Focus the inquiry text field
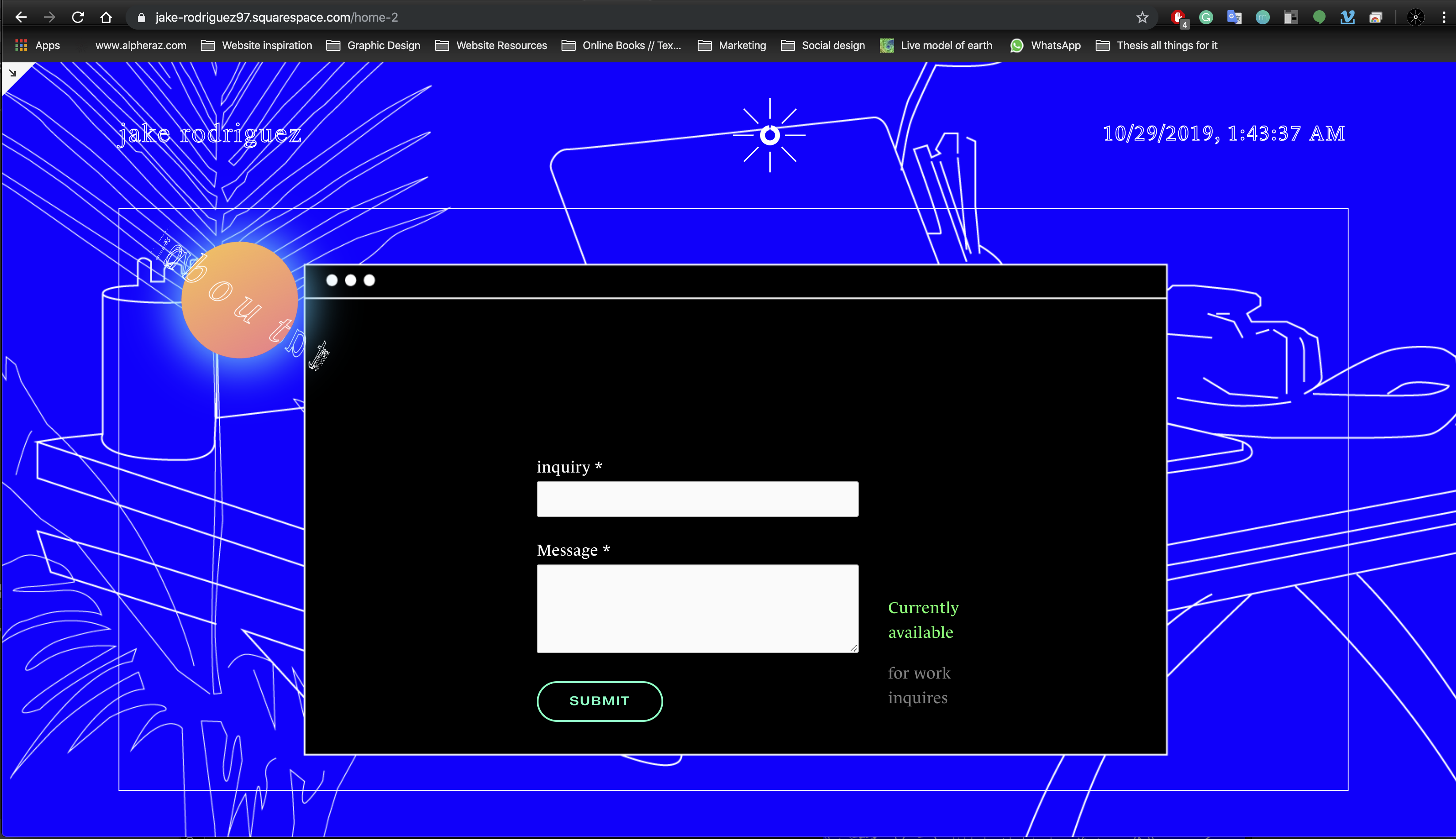Image resolution: width=1456 pixels, height=839 pixels. tap(696, 499)
